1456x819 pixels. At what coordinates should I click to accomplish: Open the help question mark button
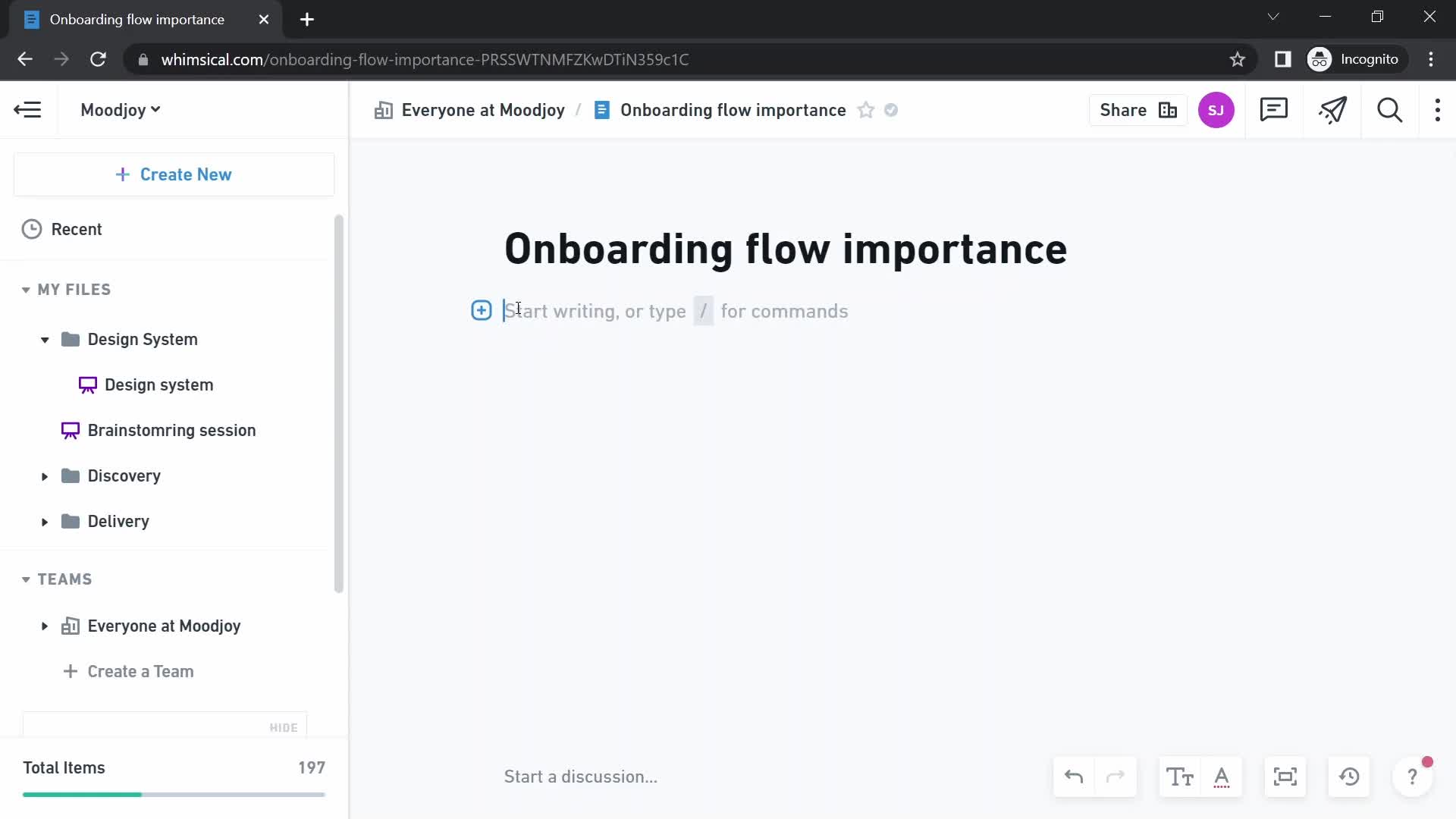coord(1413,777)
